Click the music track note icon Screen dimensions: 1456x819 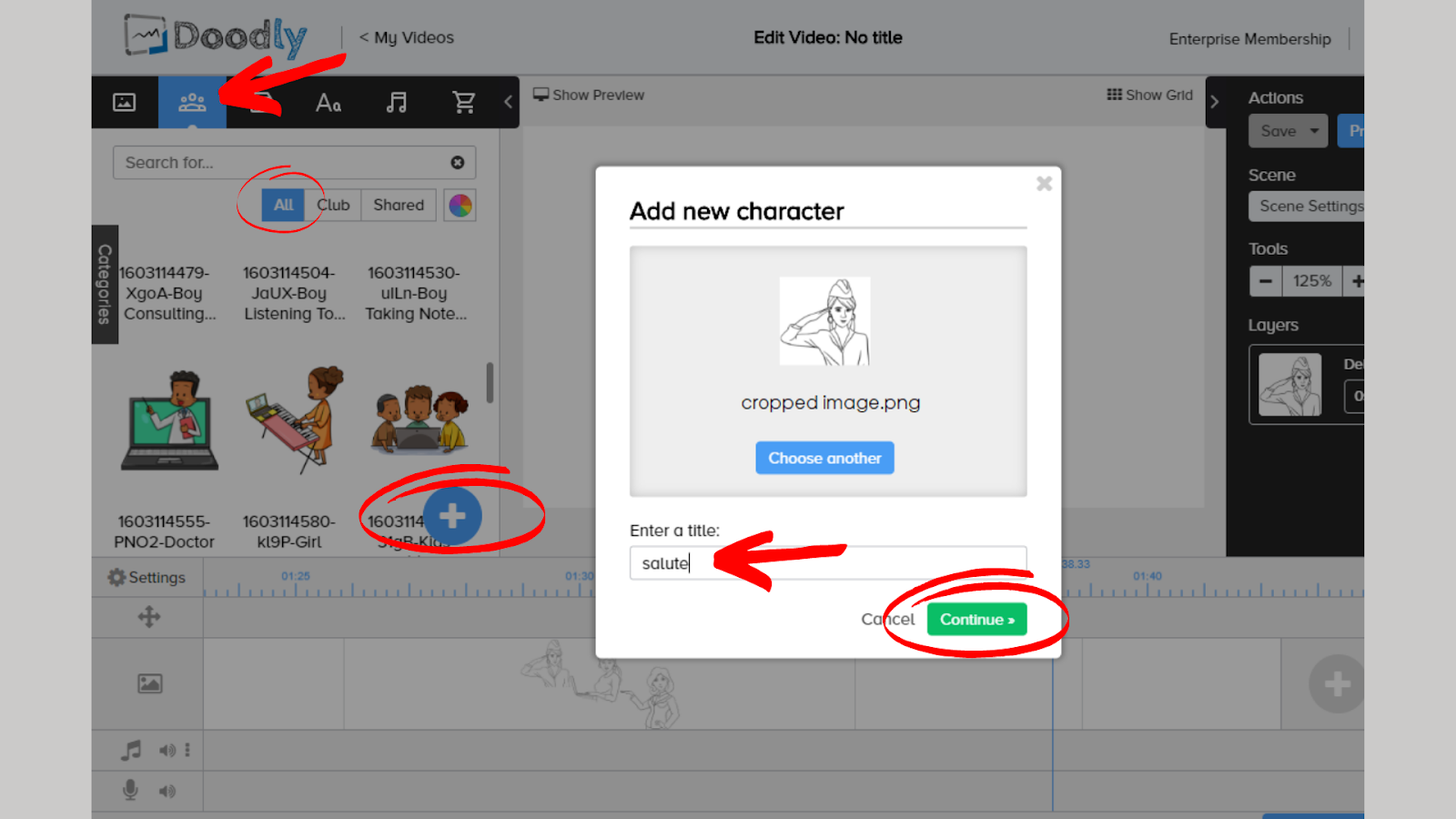click(131, 751)
